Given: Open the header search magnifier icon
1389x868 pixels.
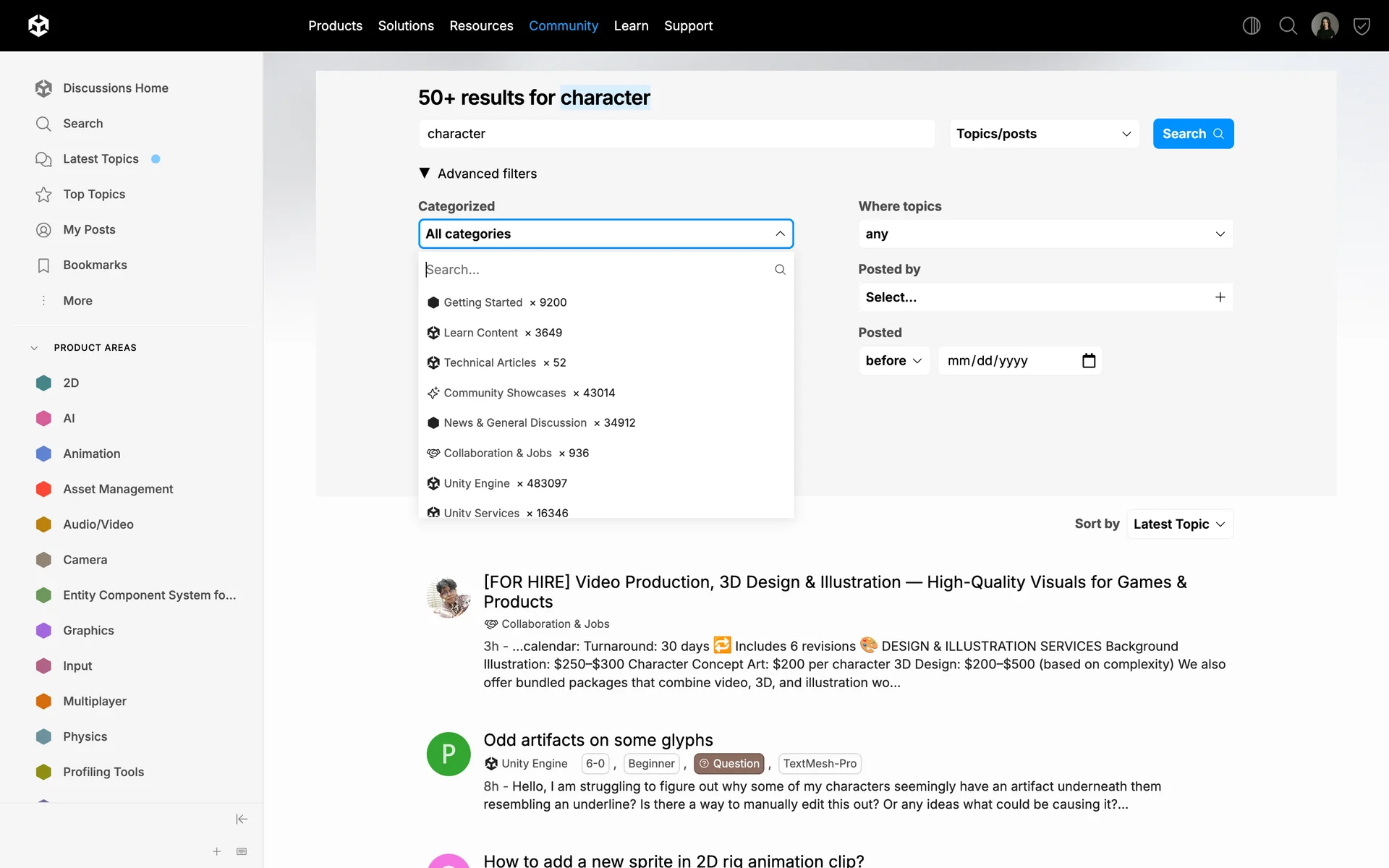Looking at the screenshot, I should point(1288,26).
